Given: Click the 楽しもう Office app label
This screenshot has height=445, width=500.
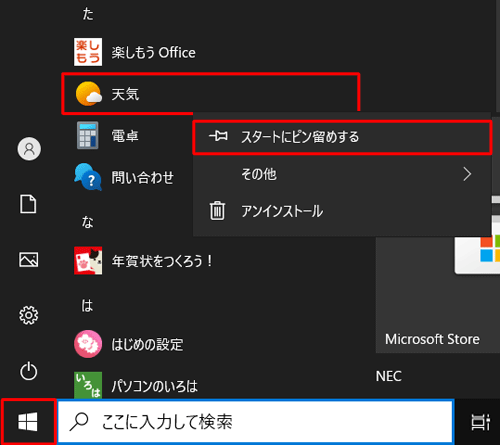Looking at the screenshot, I should click(153, 52).
